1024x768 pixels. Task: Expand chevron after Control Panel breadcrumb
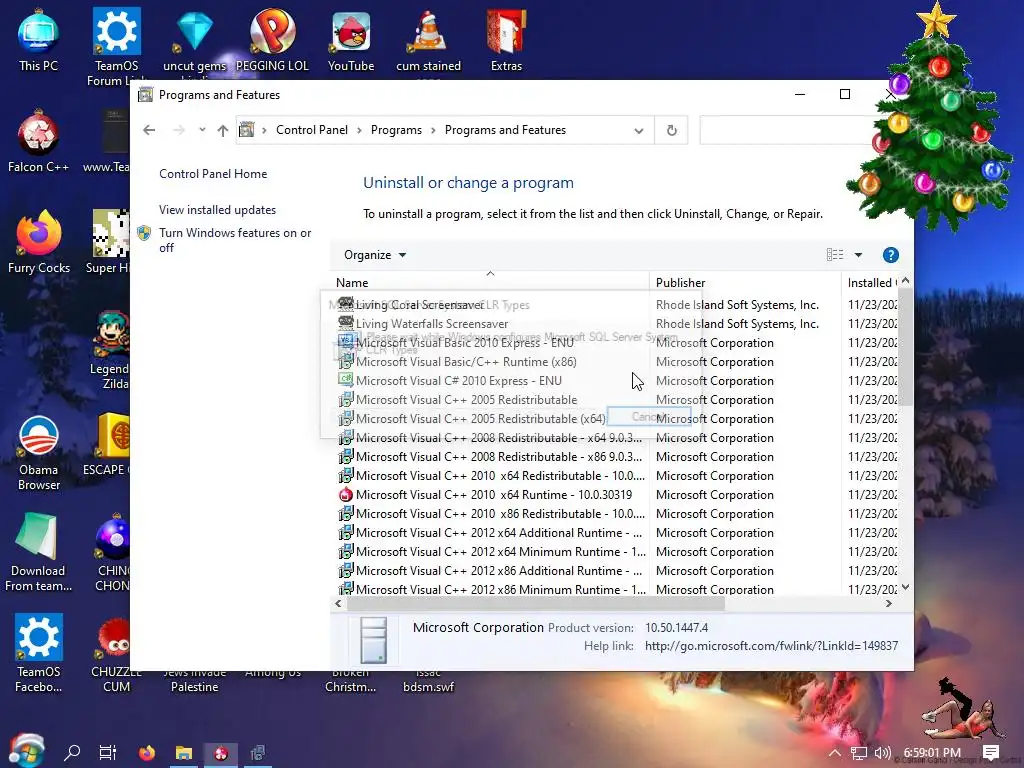point(359,130)
